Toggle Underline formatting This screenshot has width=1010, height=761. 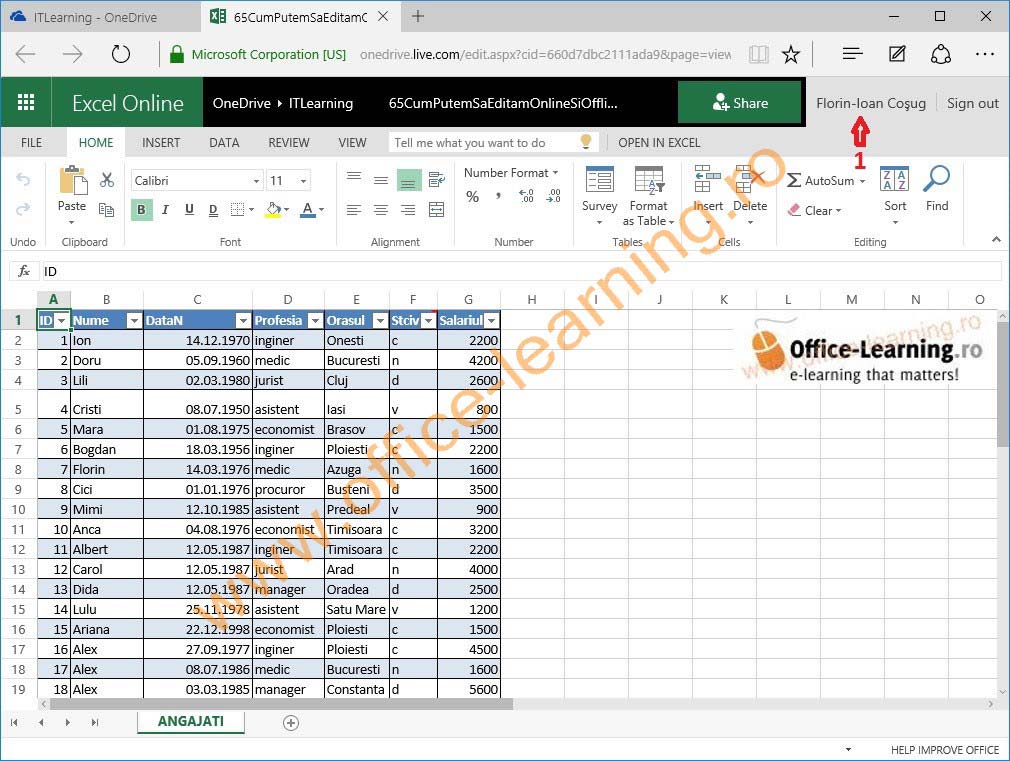pos(189,209)
